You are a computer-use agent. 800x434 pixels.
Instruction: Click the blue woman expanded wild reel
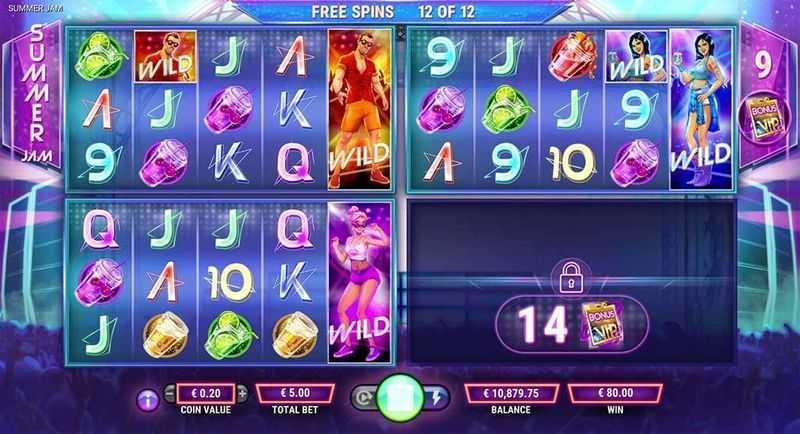point(700,109)
